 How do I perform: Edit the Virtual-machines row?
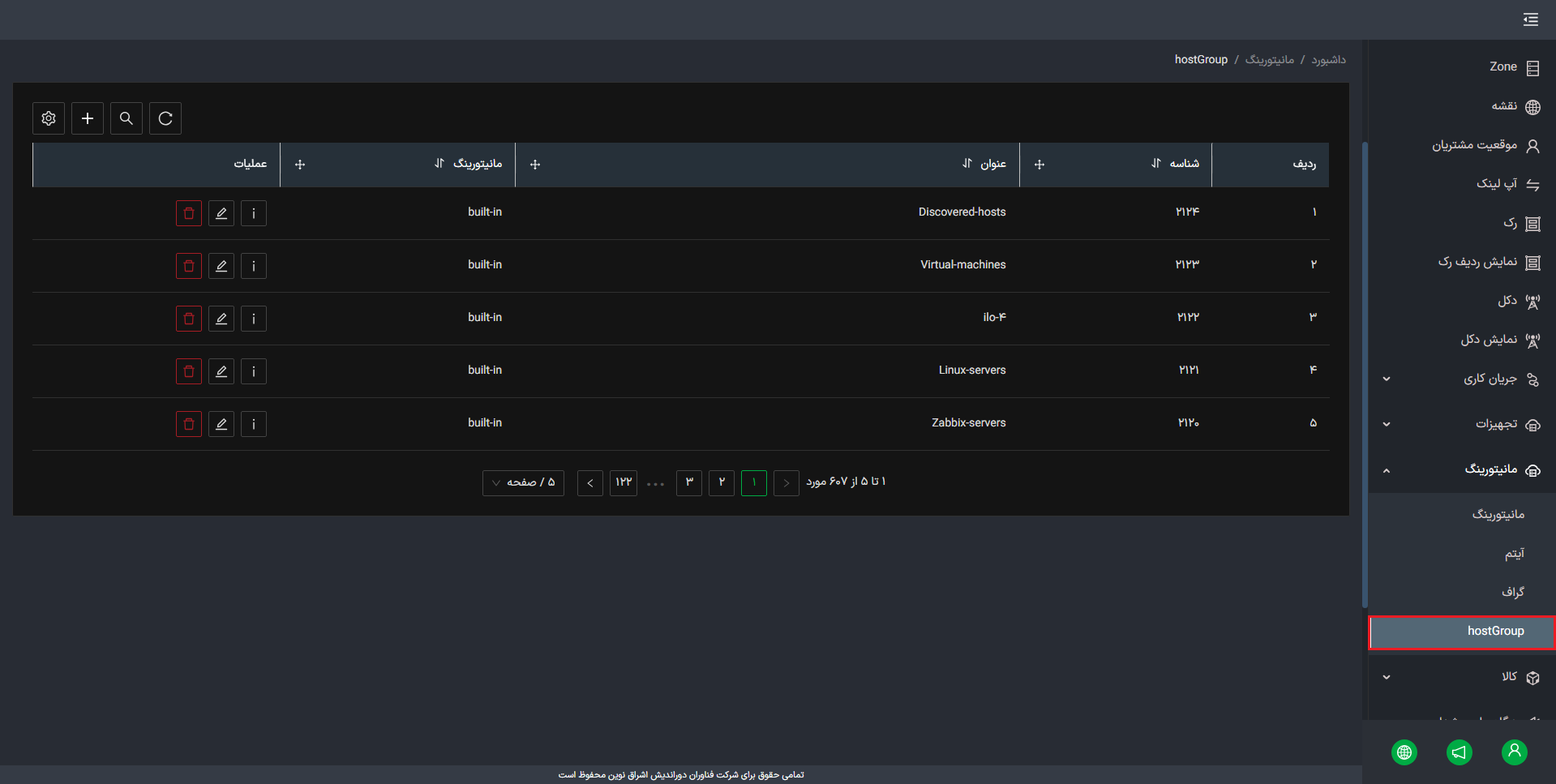221,266
